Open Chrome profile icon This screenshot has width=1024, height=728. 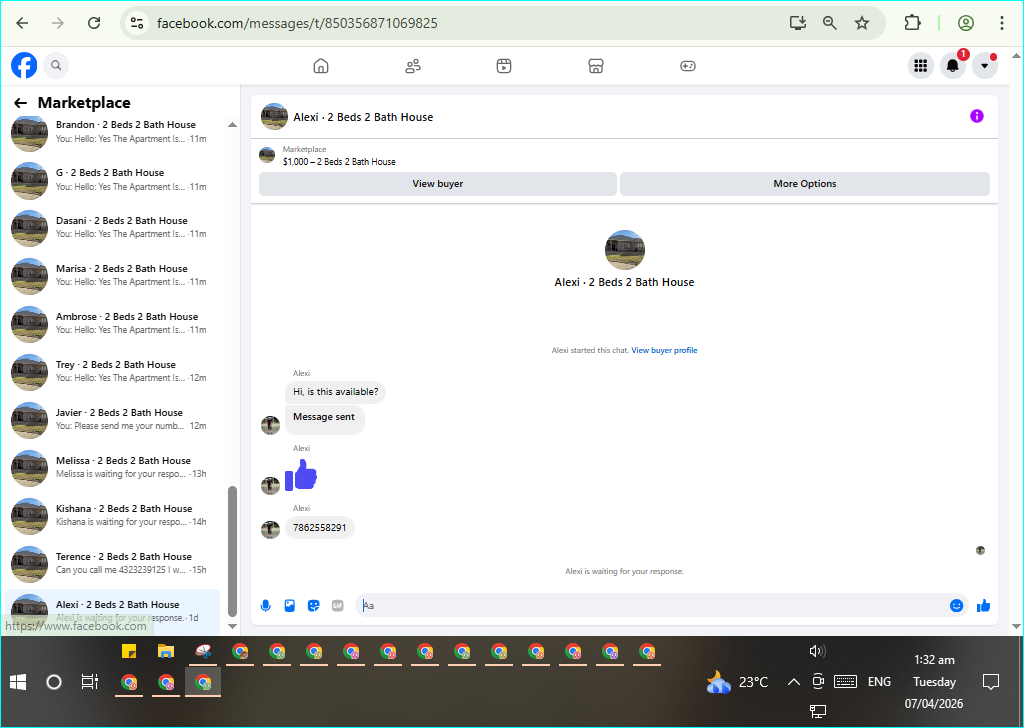click(966, 24)
